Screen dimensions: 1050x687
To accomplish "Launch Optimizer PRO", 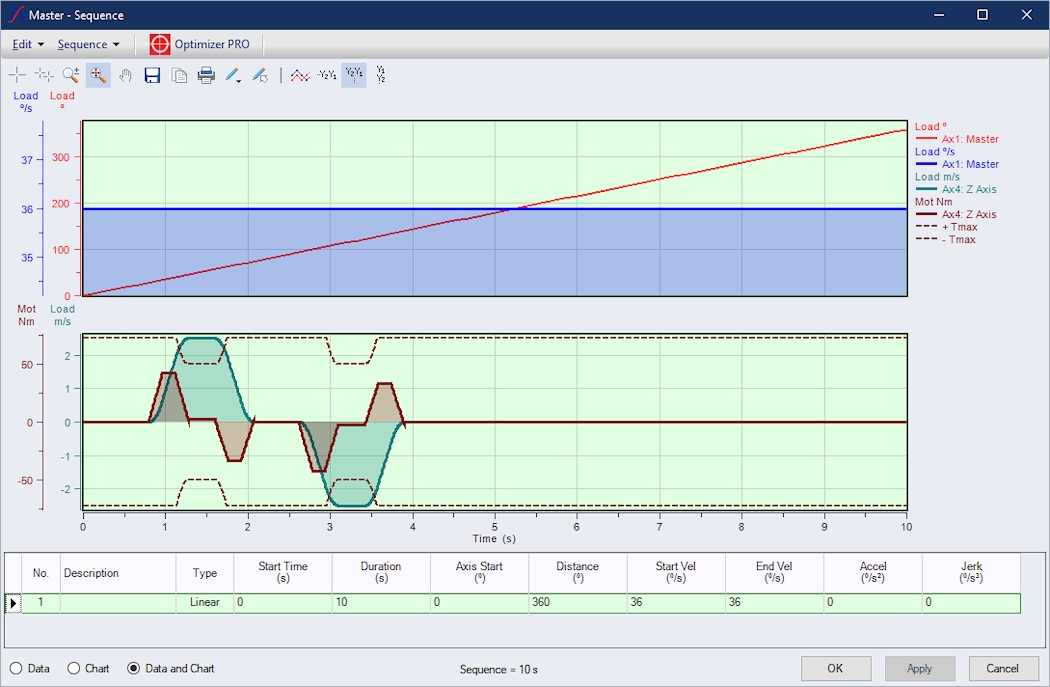I will (200, 44).
